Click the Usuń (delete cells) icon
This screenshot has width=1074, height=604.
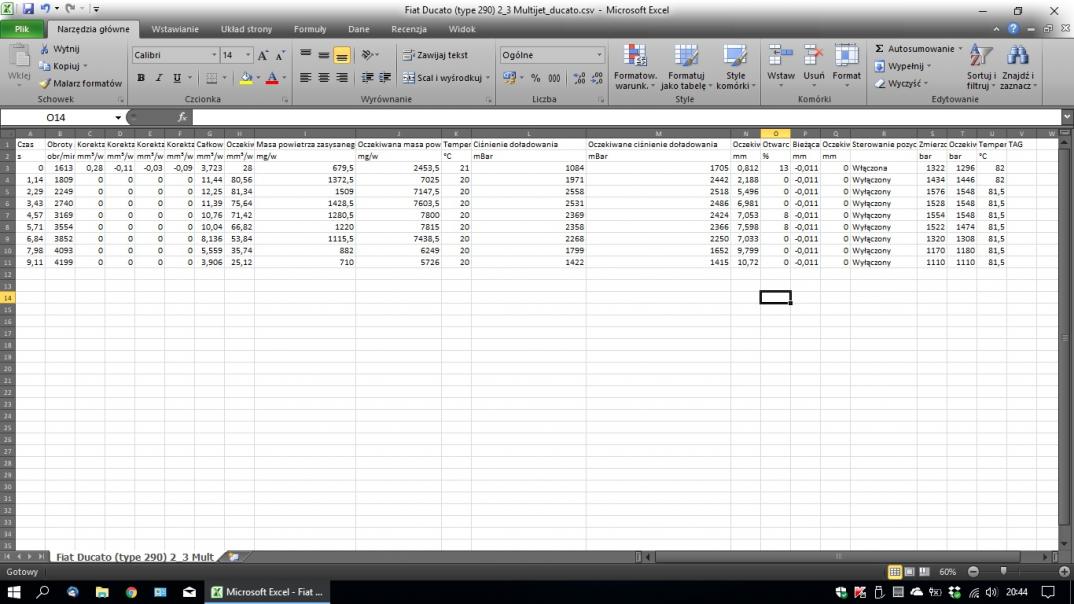point(813,58)
